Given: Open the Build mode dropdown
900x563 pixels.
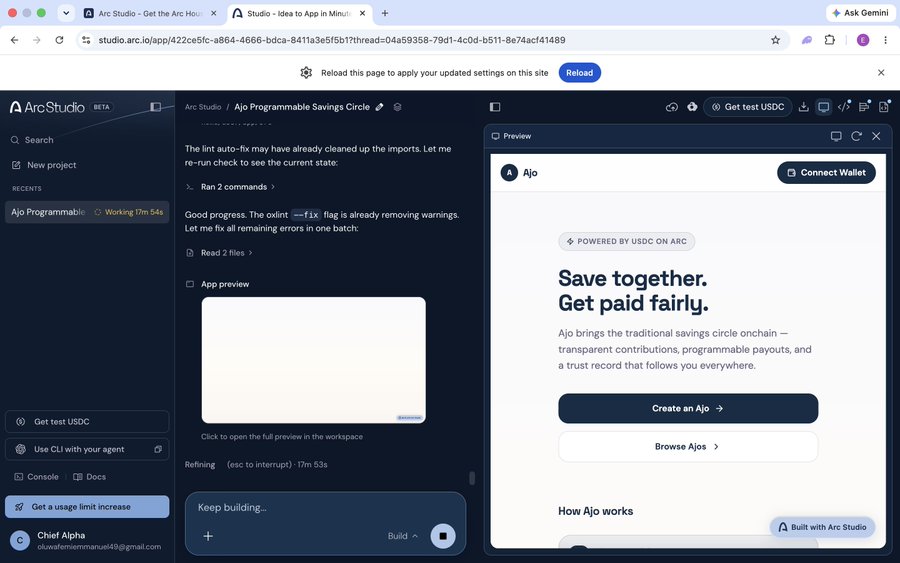Looking at the screenshot, I should pyautogui.click(x=402, y=536).
